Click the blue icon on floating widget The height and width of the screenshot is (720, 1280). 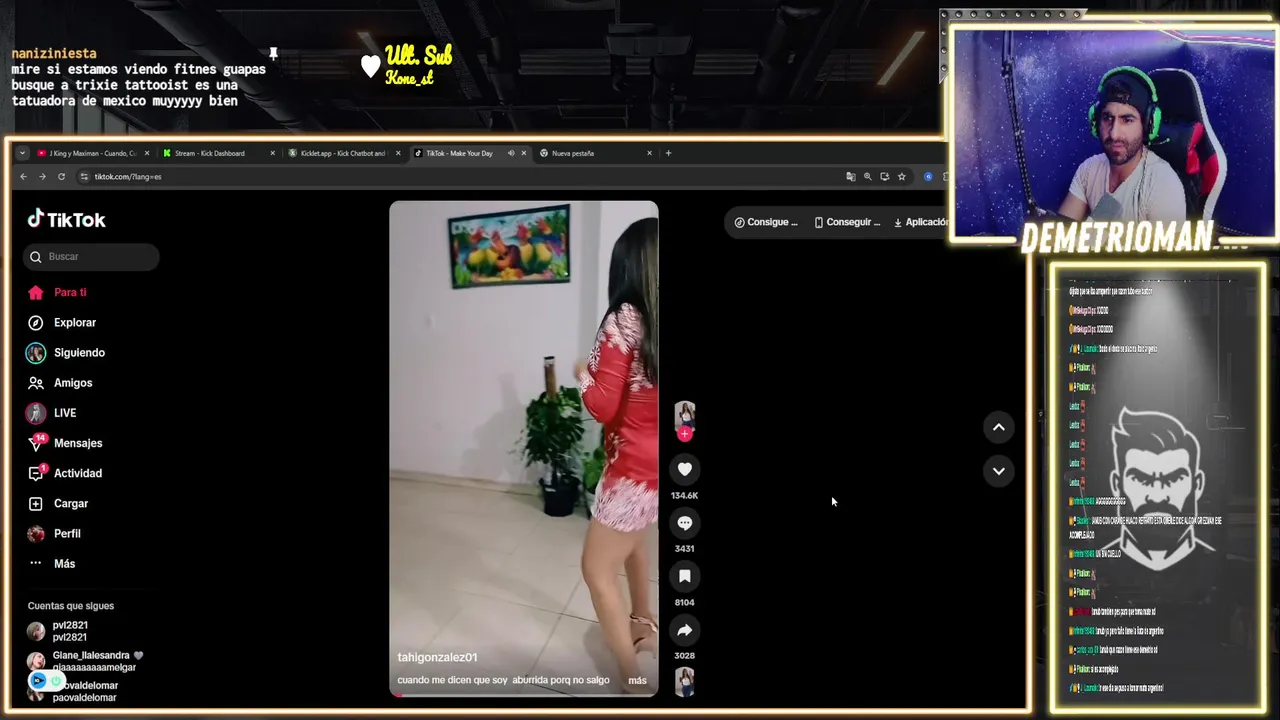38,681
